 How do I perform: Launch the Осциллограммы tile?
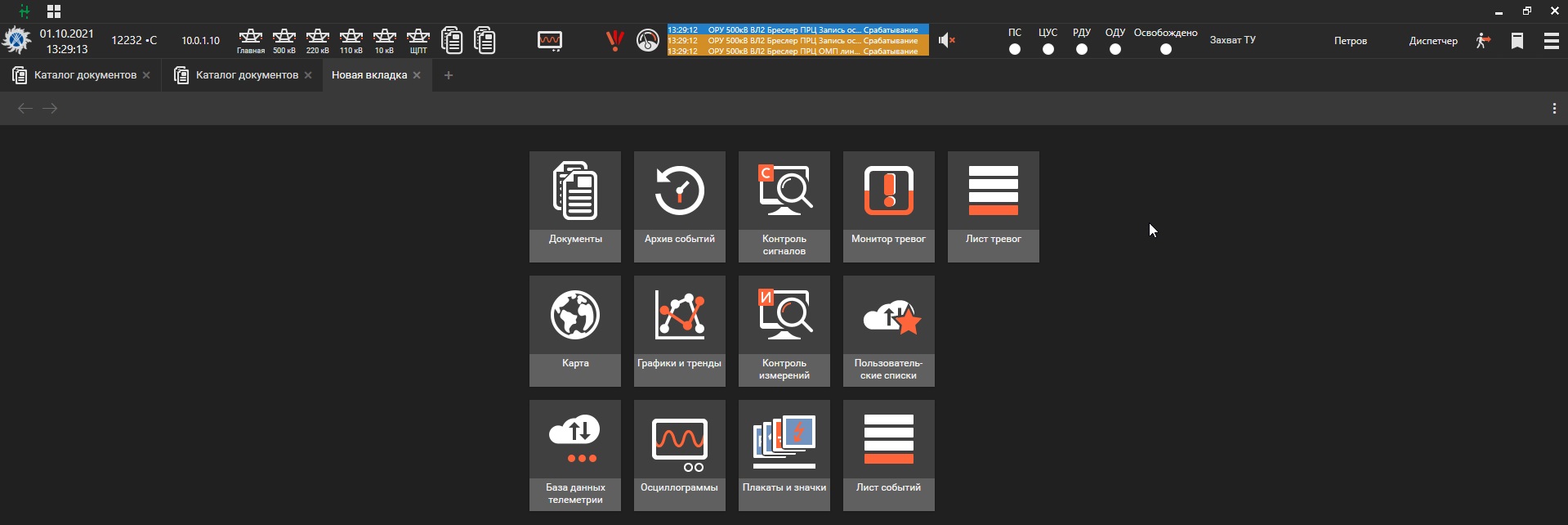pos(679,455)
